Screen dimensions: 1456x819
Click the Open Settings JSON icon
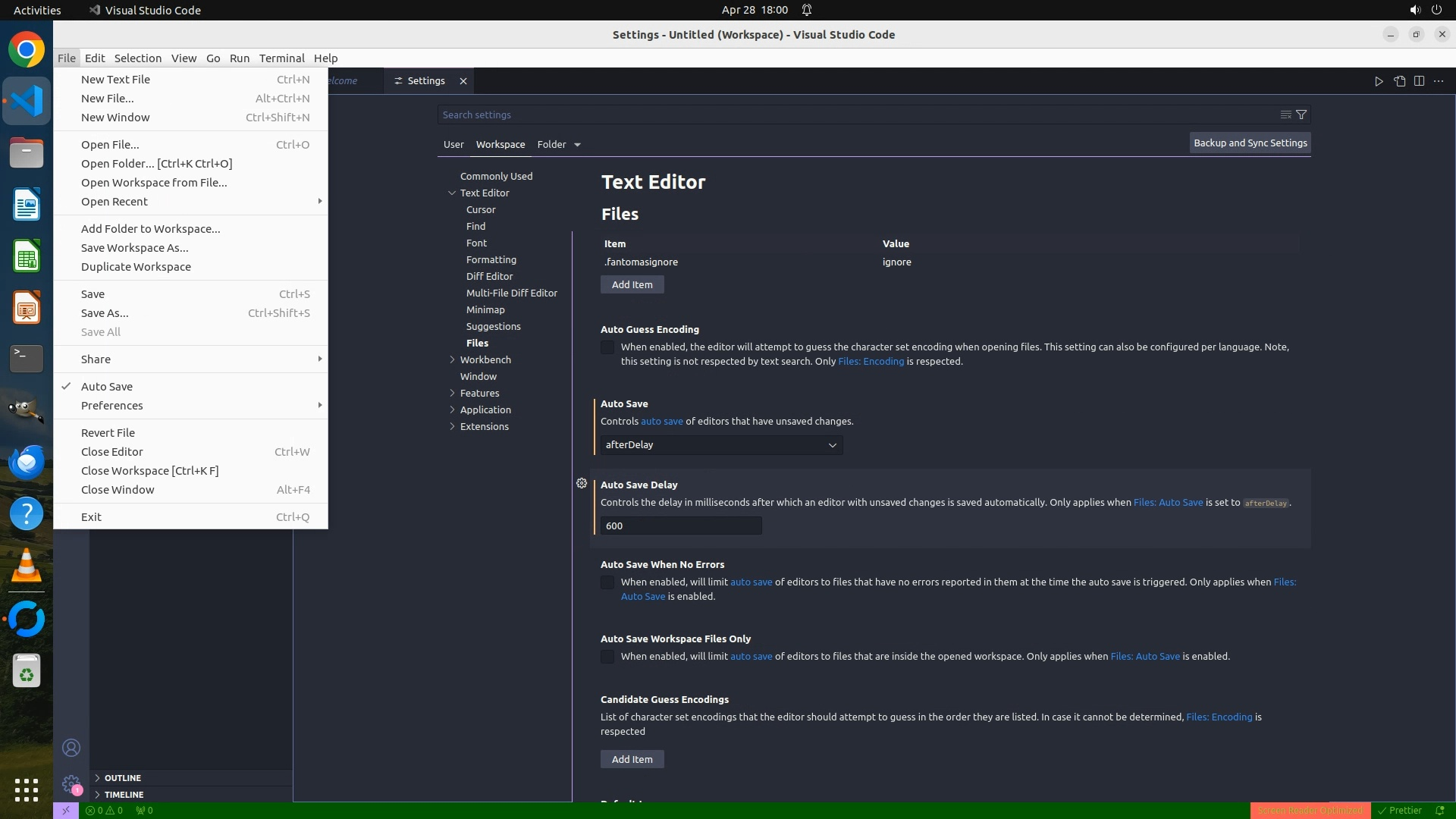[x=1399, y=81]
